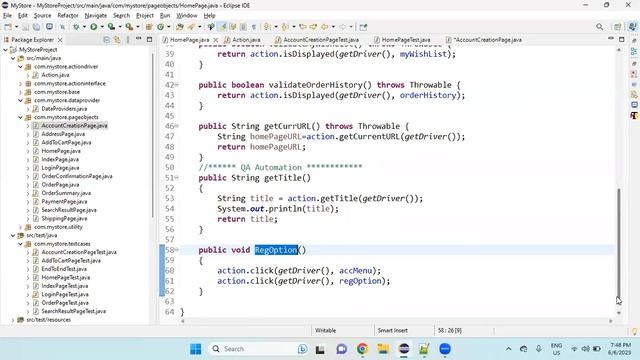The height and width of the screenshot is (360, 640).
Task: Click the editor horizontal scrollbar
Action: coord(396,321)
